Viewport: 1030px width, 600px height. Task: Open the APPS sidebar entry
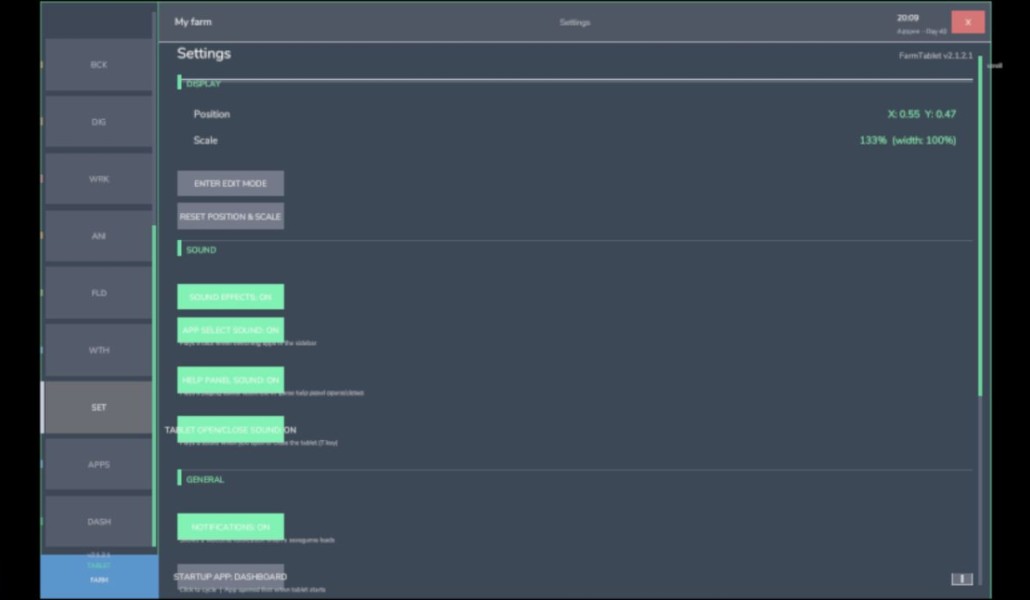tap(99, 465)
